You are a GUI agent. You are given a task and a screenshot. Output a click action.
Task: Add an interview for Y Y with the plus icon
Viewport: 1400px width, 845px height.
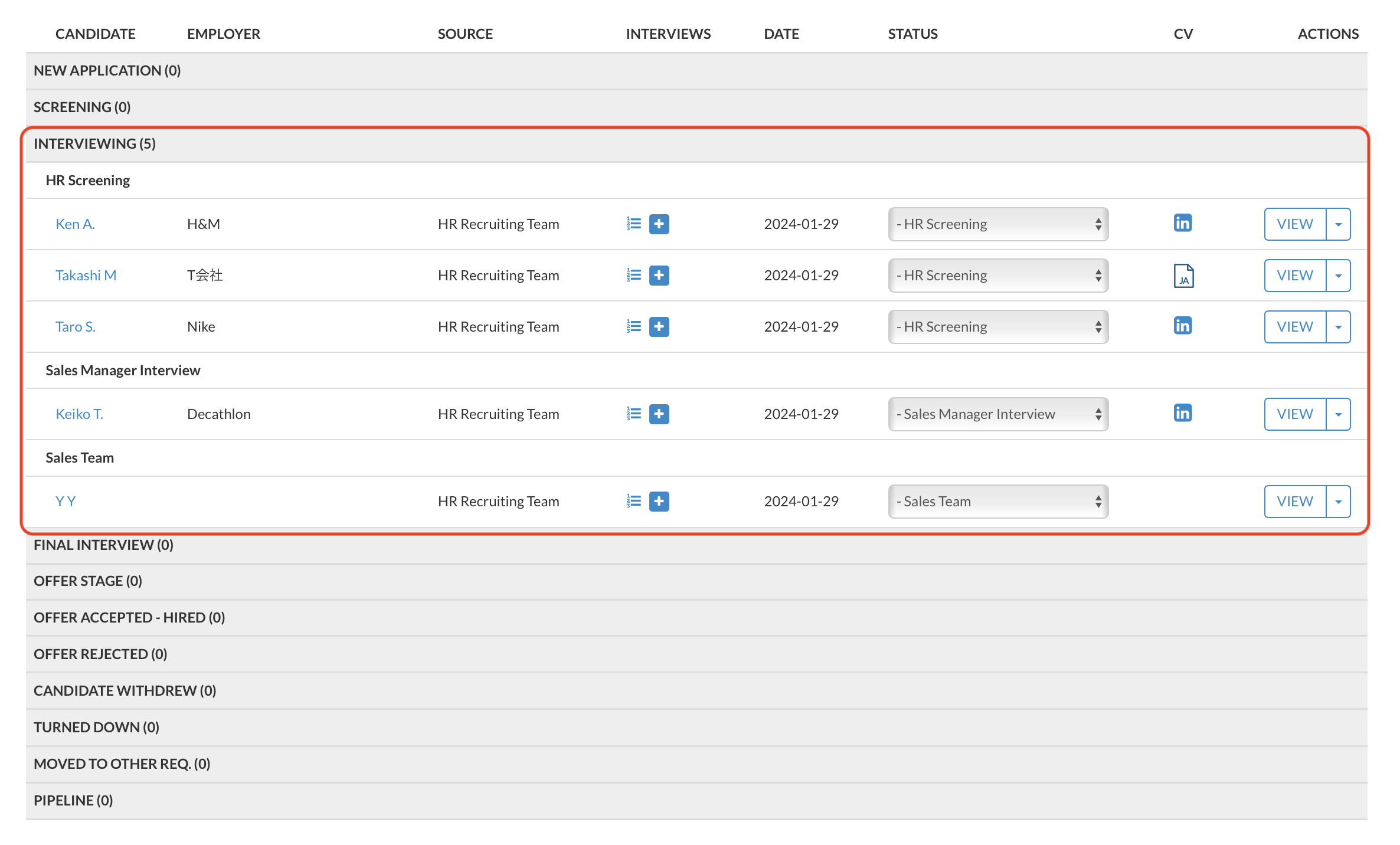(659, 501)
